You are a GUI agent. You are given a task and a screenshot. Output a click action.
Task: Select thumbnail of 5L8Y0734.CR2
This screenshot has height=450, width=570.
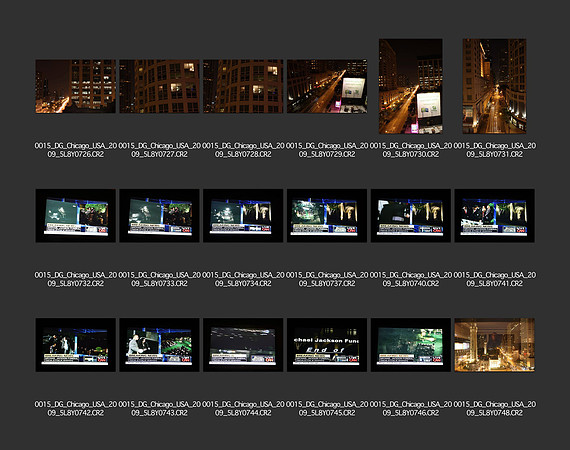tap(243, 216)
